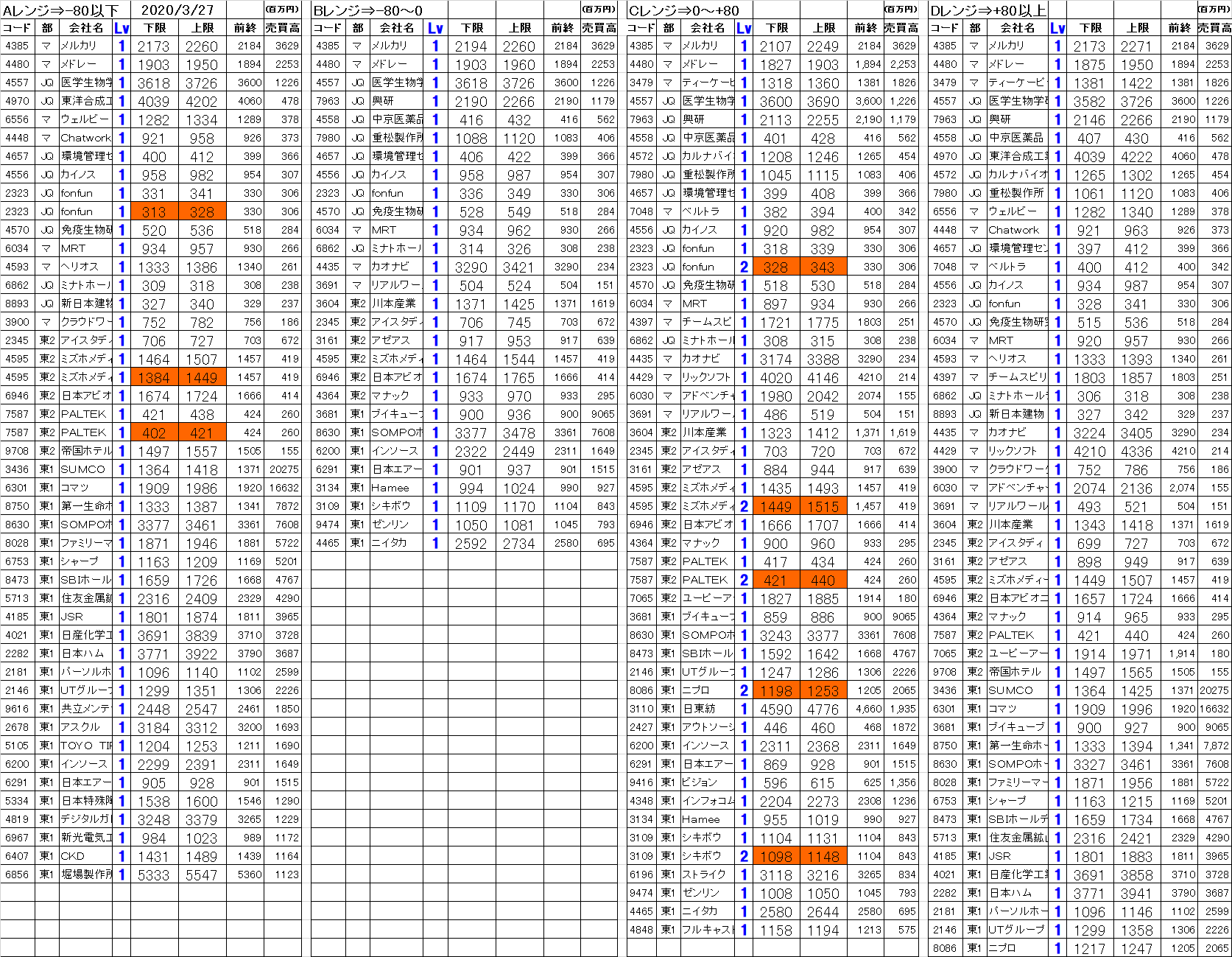Image resolution: width=1232 pixels, height=957 pixels.
Task: Click the '下限' header in the B range table
Action: [471, 28]
